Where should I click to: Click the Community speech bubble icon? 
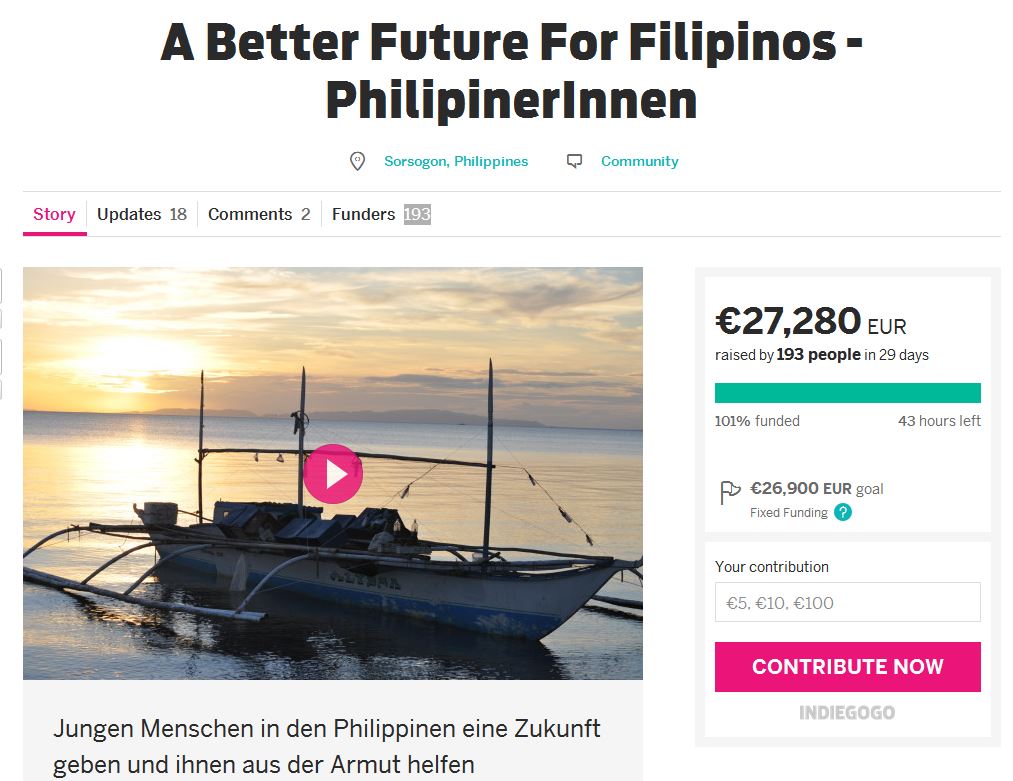tap(574, 161)
